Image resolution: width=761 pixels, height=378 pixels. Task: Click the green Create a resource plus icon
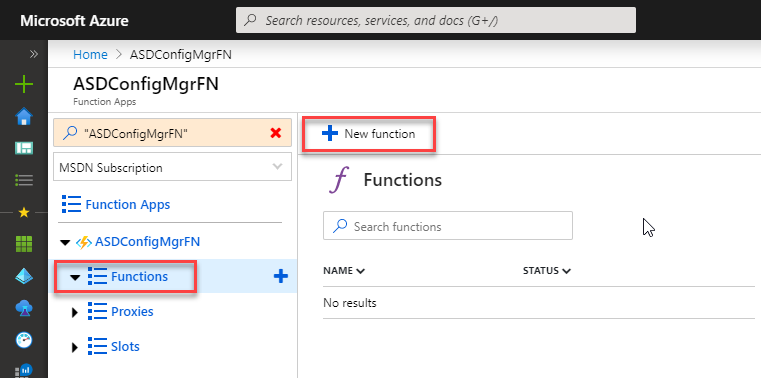24,84
